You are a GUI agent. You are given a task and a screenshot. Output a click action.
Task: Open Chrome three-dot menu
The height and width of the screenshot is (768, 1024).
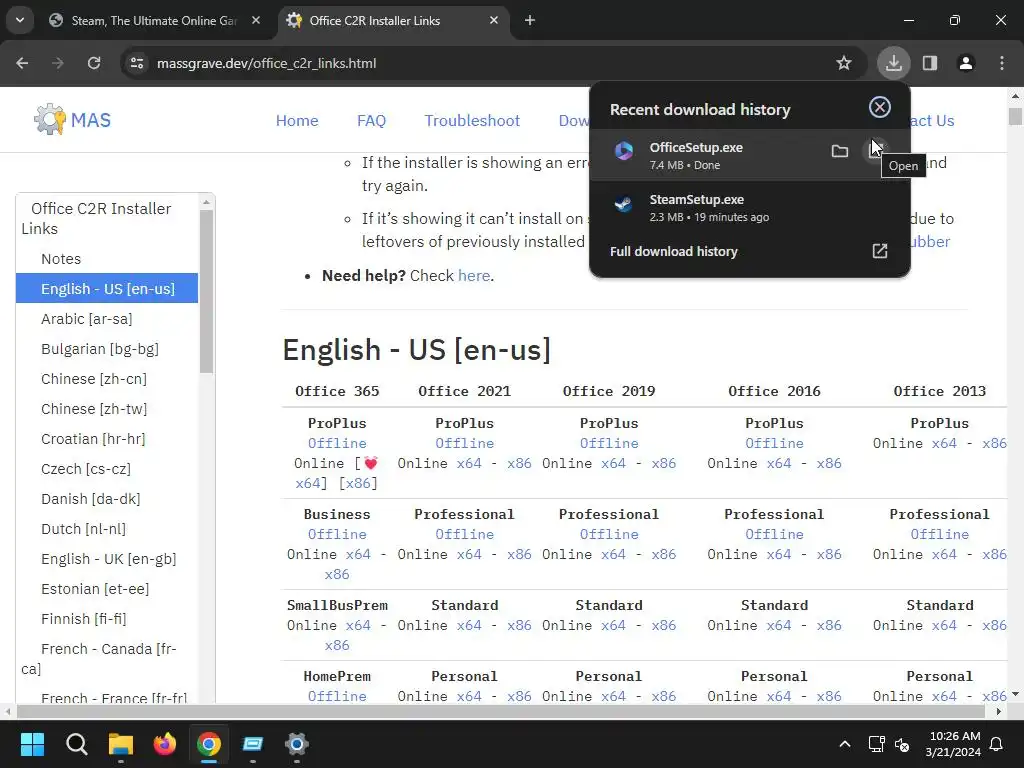[x=1002, y=63]
